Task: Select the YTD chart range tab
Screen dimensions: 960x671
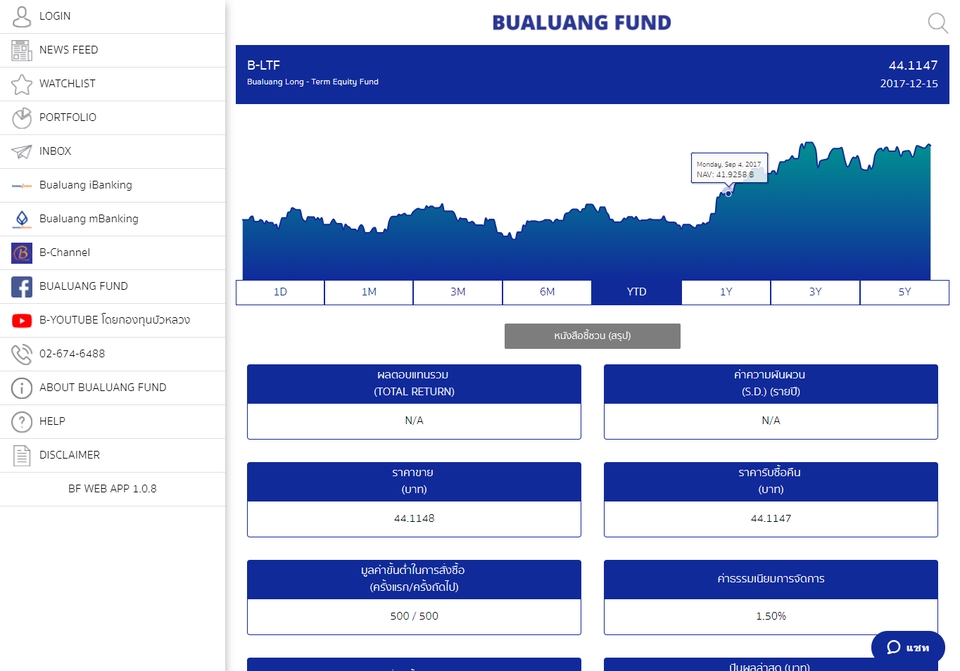Action: [636, 292]
